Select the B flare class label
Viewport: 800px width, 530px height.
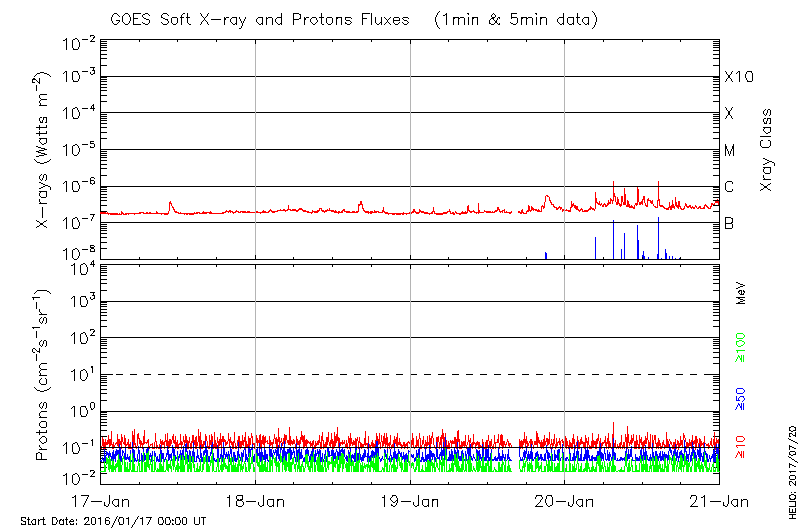click(729, 223)
